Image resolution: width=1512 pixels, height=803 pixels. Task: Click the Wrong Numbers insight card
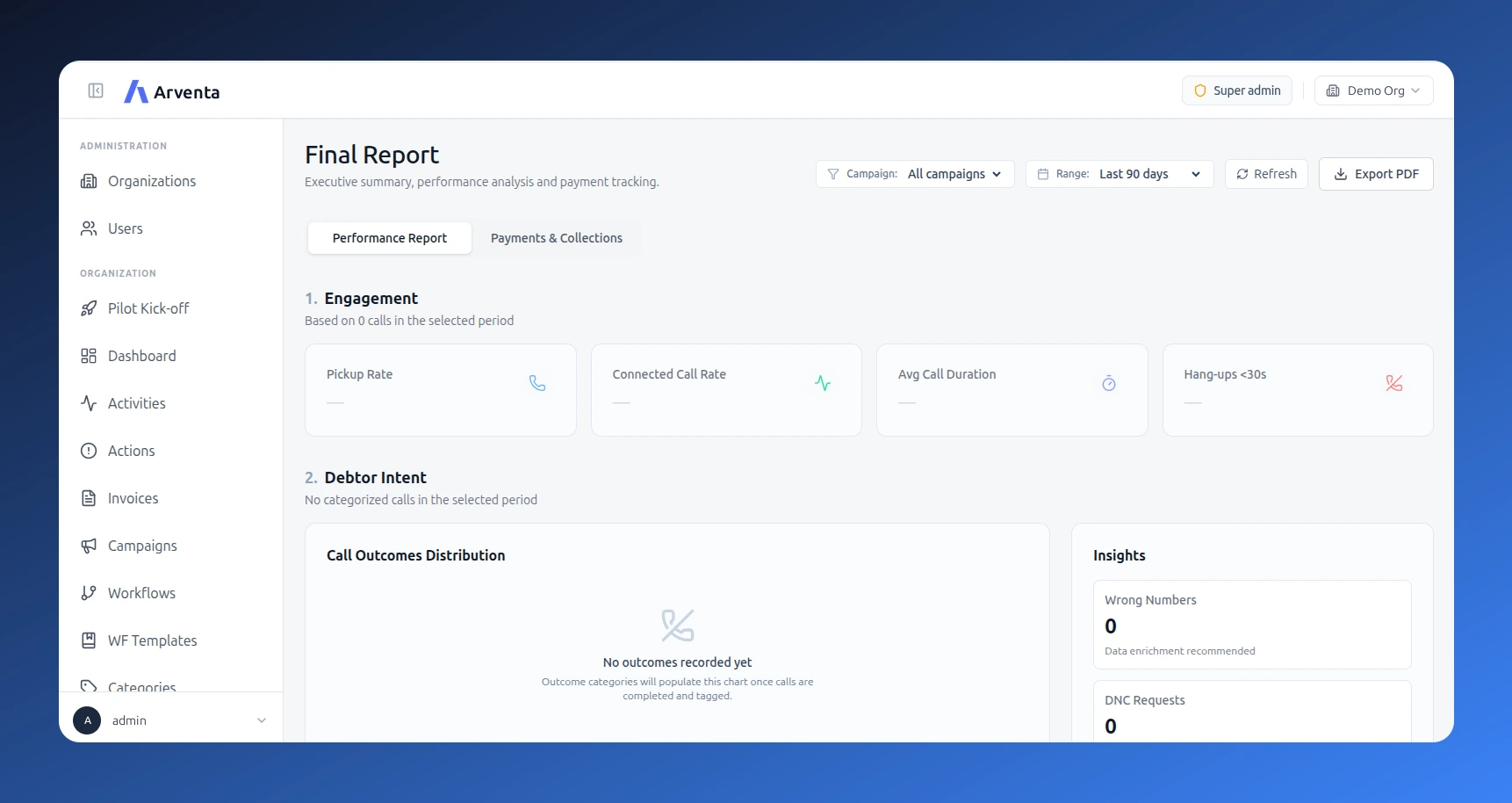click(x=1252, y=625)
